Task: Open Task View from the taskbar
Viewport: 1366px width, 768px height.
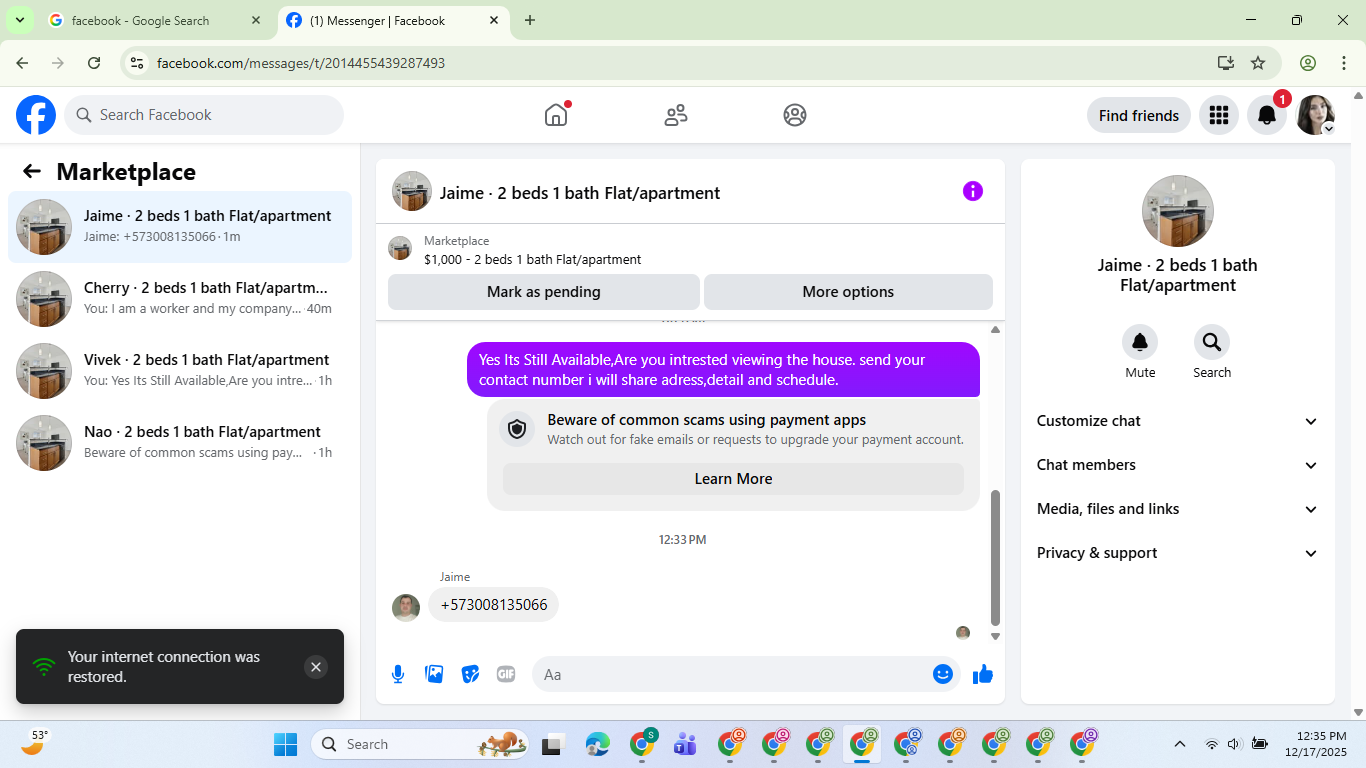Action: [x=554, y=744]
